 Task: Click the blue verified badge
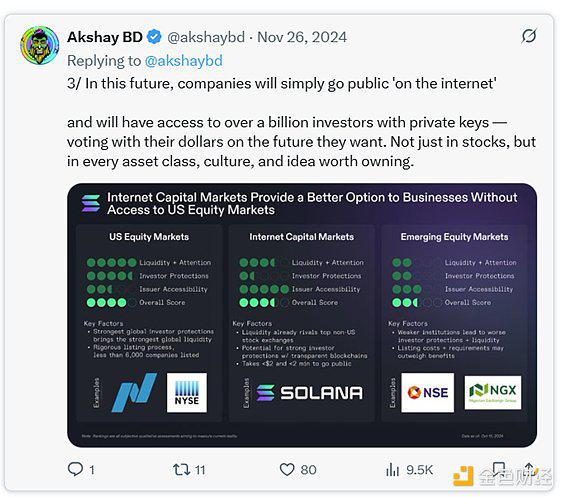(154, 37)
